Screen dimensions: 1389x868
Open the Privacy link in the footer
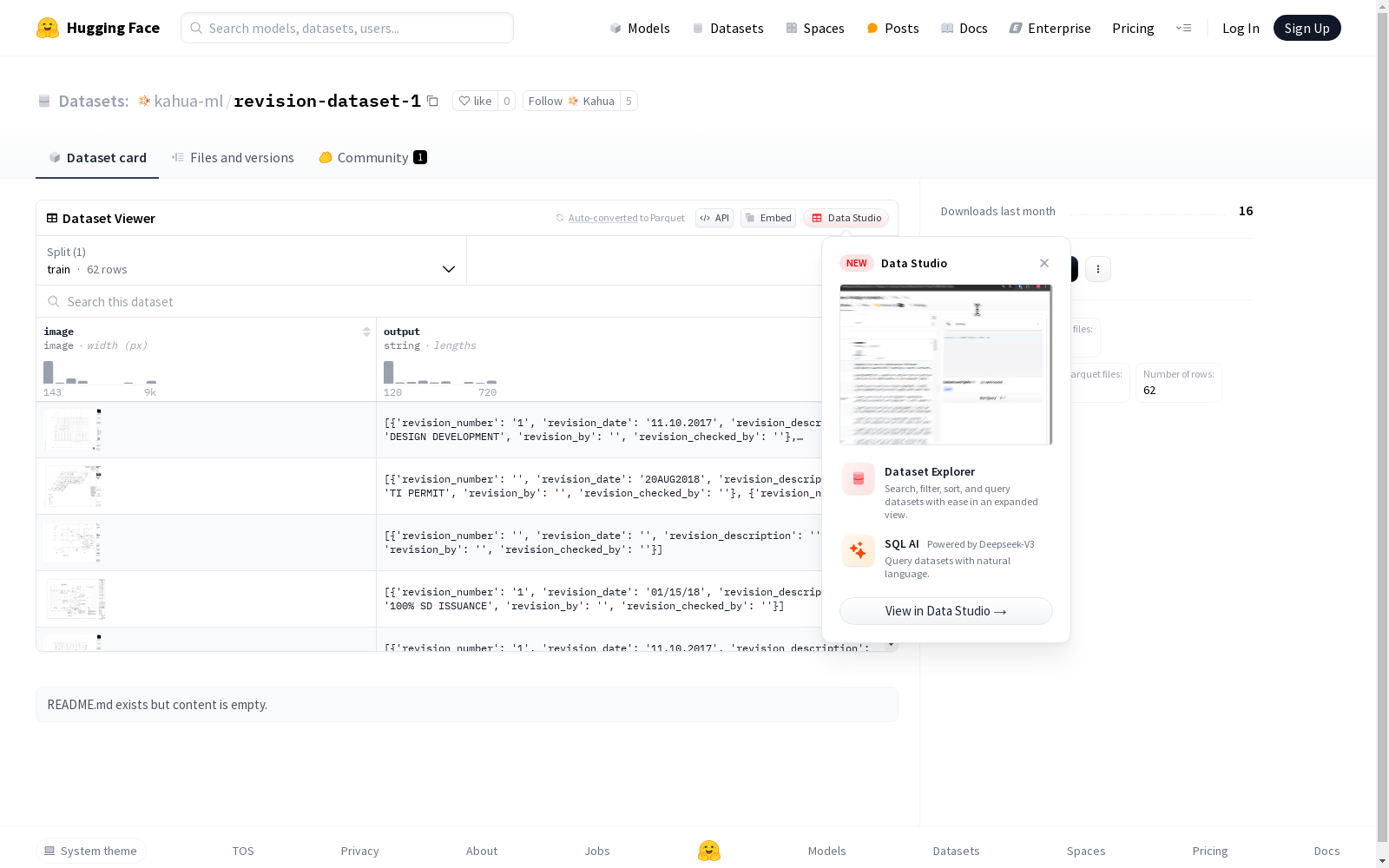pyautogui.click(x=360, y=851)
